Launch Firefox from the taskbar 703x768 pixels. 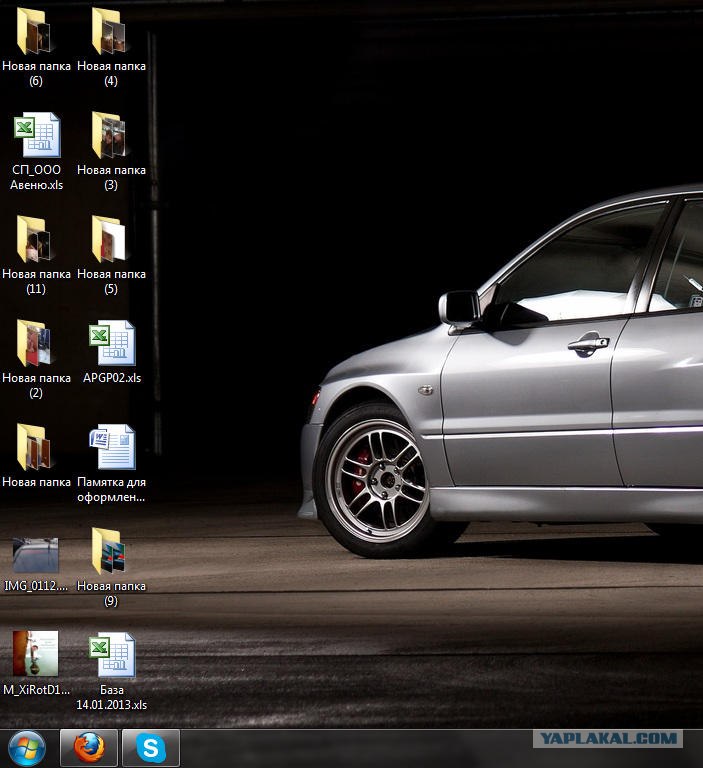click(x=89, y=747)
